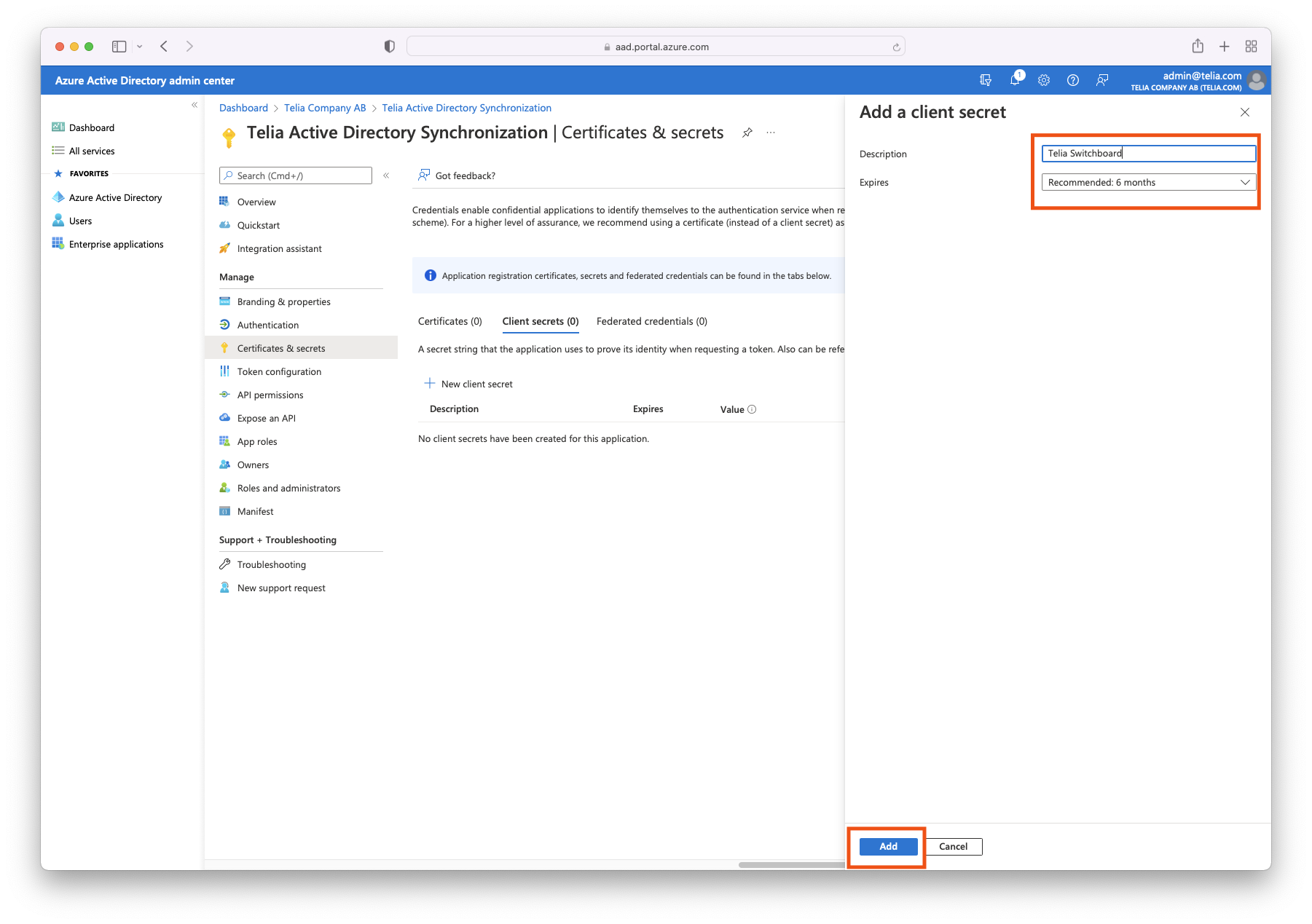The width and height of the screenshot is (1312, 924).
Task: Click the Description input field
Action: 1148,153
